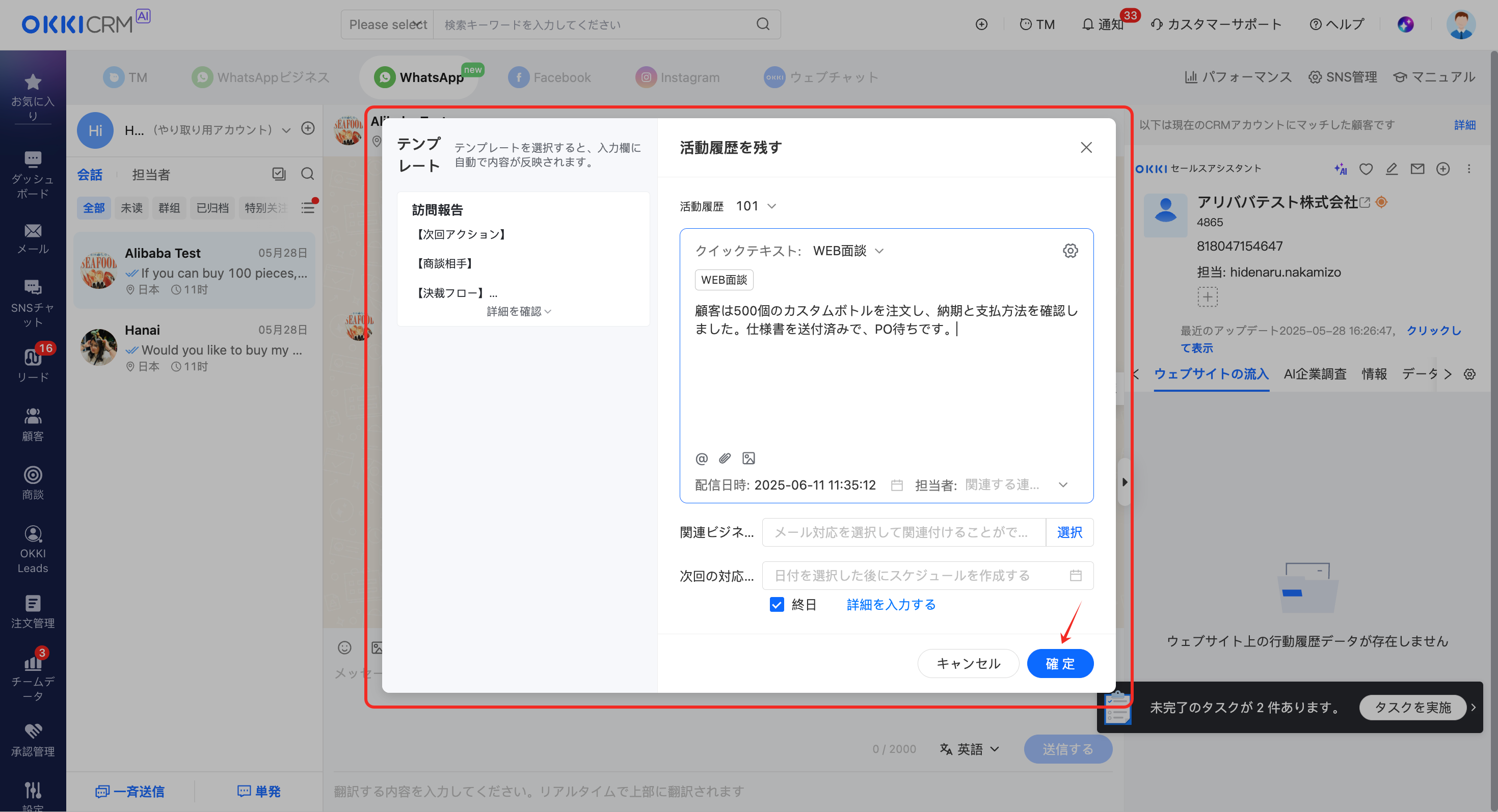Screen dimensions: 1498x812
Task: Open the user profile avatar
Action: pyautogui.click(x=1460, y=24)
